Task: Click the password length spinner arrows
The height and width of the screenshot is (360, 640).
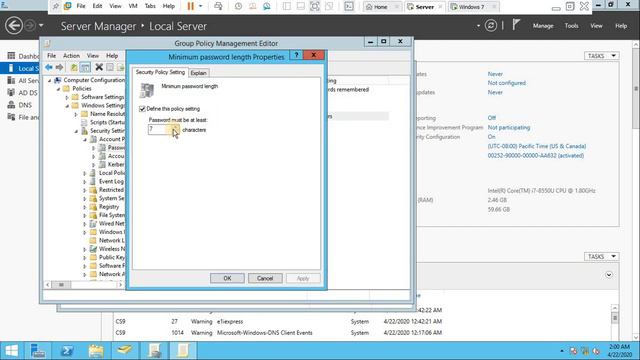Action: [175, 130]
